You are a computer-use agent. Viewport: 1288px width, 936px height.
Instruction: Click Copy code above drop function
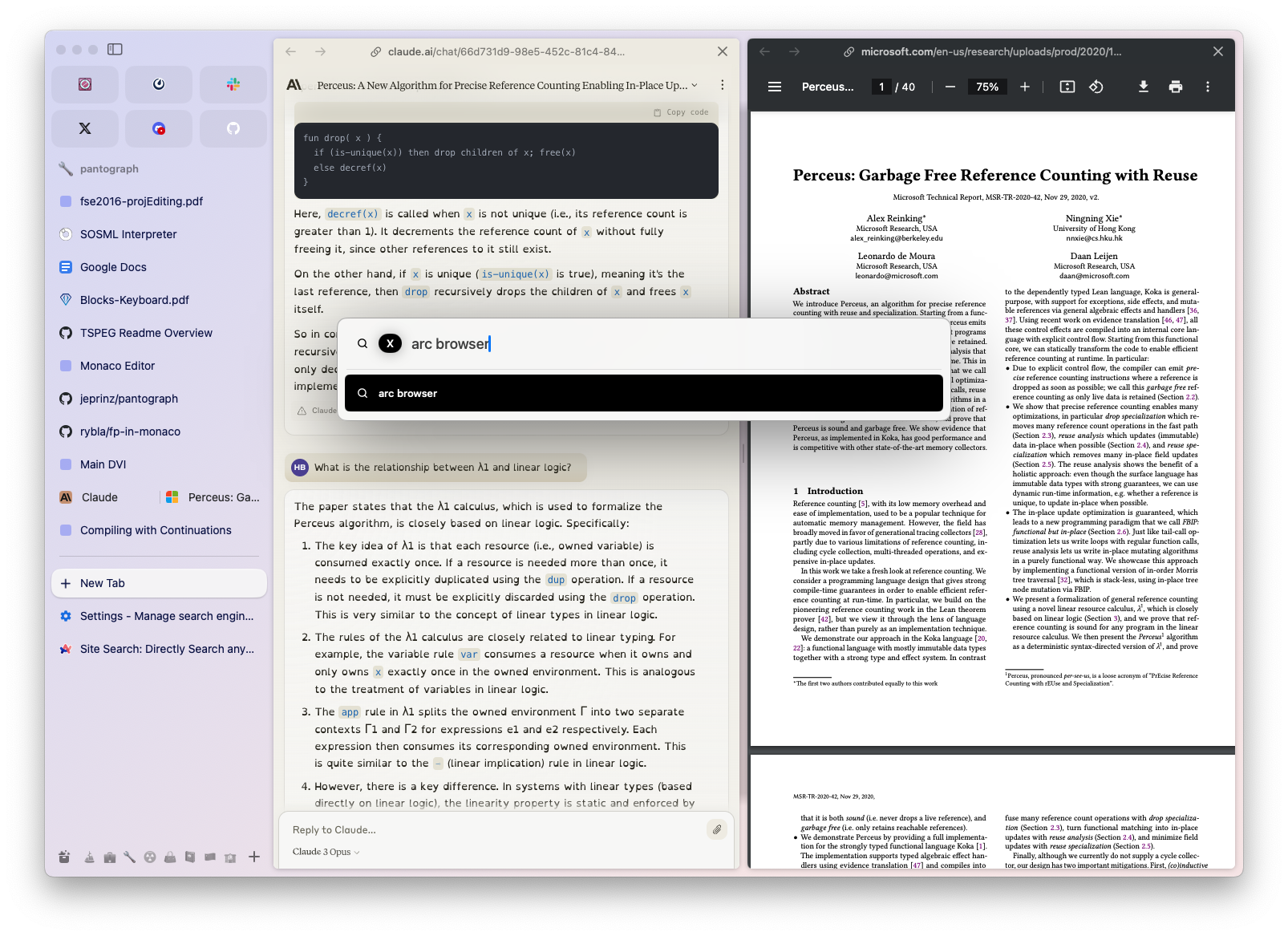(682, 112)
